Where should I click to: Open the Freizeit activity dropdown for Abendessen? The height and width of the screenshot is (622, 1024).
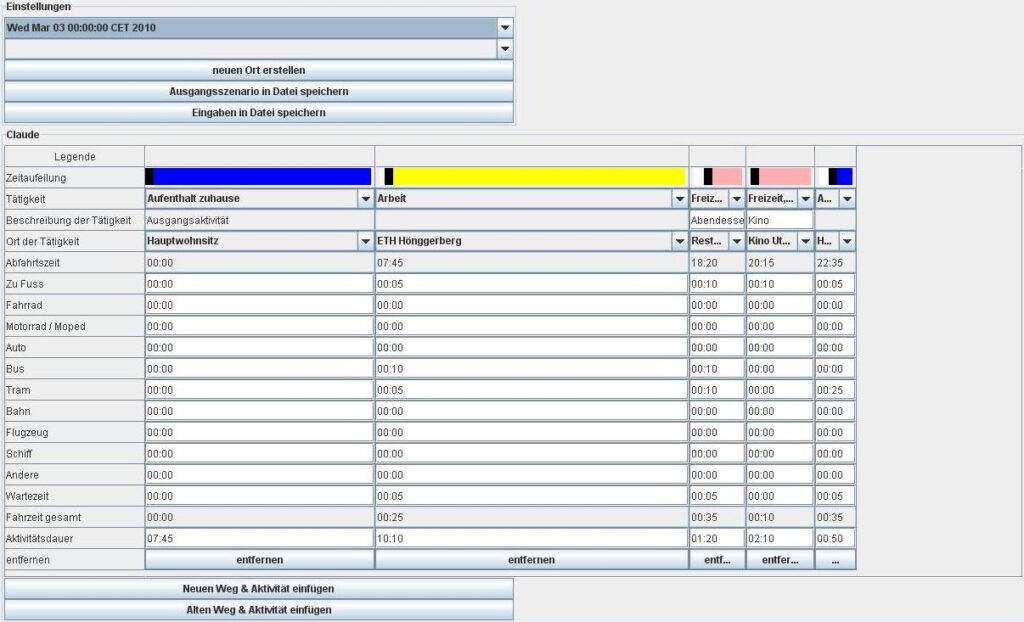736,198
